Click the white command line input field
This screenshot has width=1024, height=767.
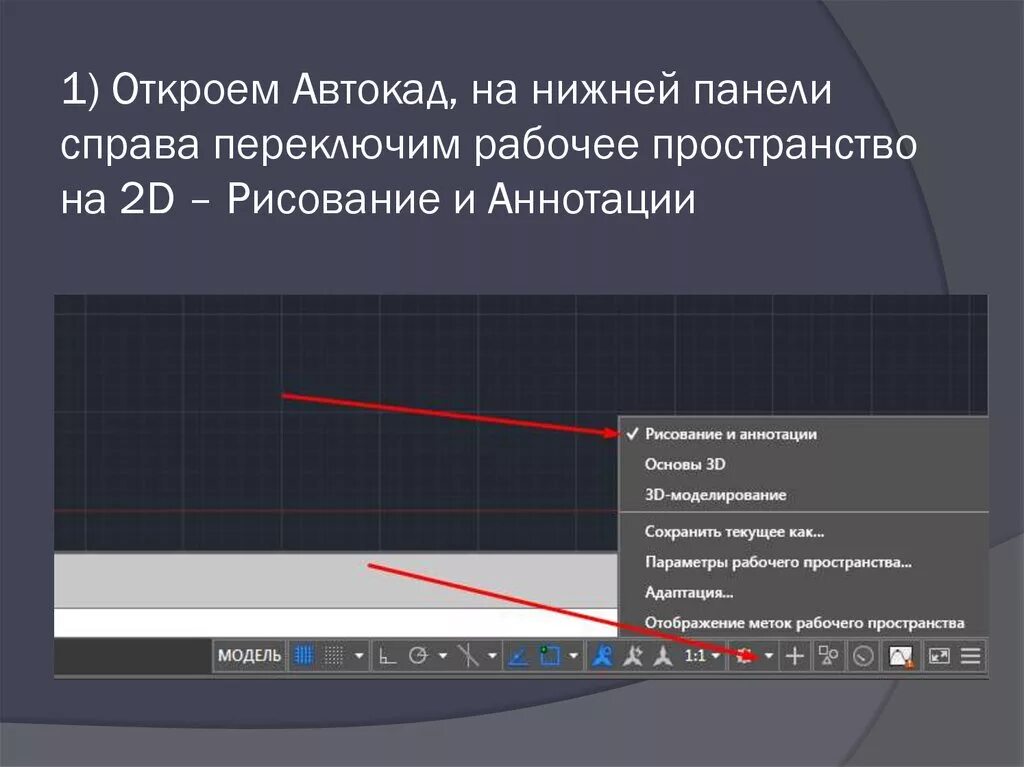(x=336, y=623)
